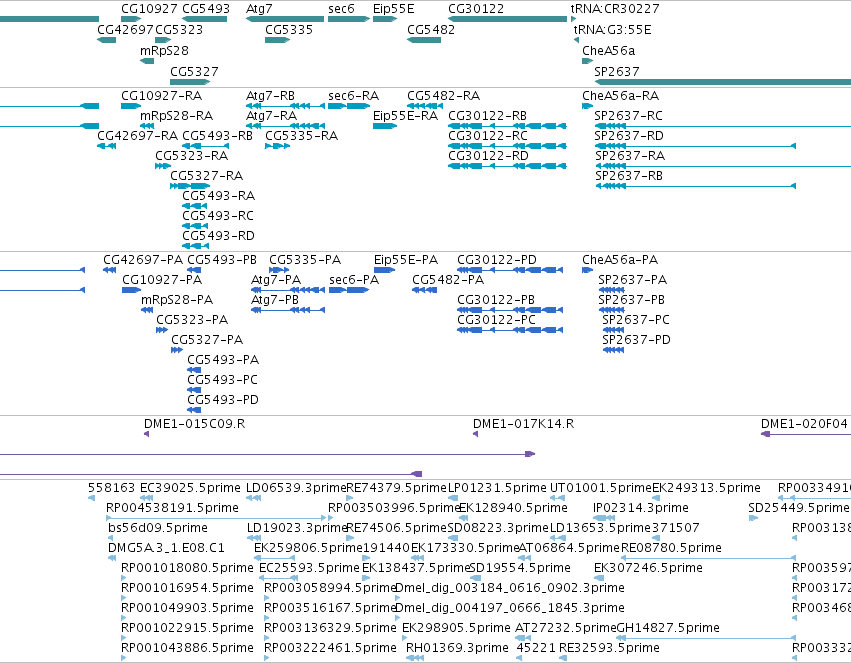Click the tRNA:G3:55E label
Screen dimensions: 851x663
click(x=613, y=29)
